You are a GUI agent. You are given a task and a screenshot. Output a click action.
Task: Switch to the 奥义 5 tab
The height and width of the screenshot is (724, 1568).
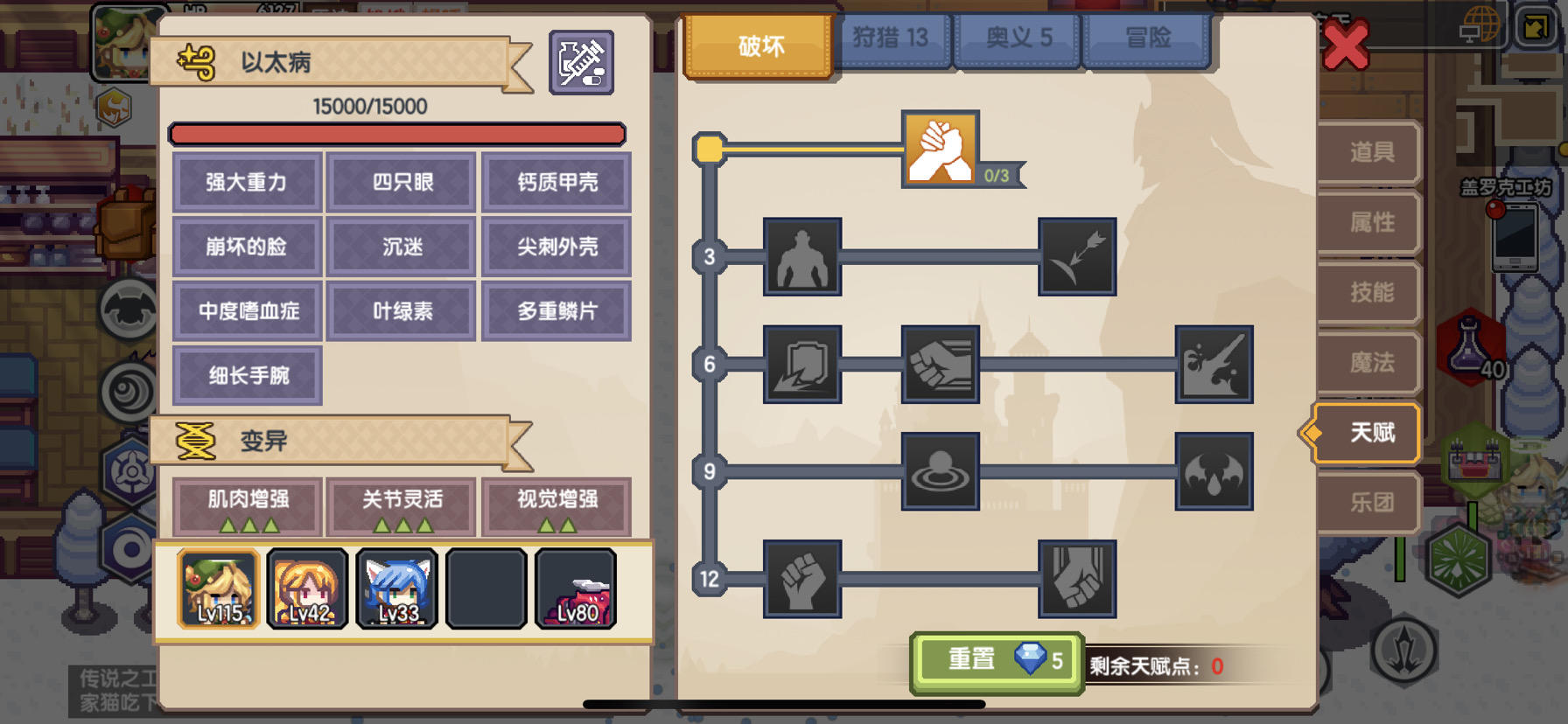coord(1018,38)
